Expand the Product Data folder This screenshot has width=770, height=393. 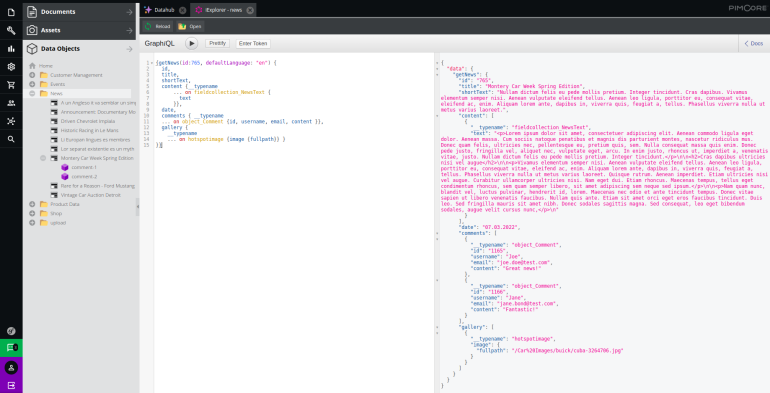32,204
